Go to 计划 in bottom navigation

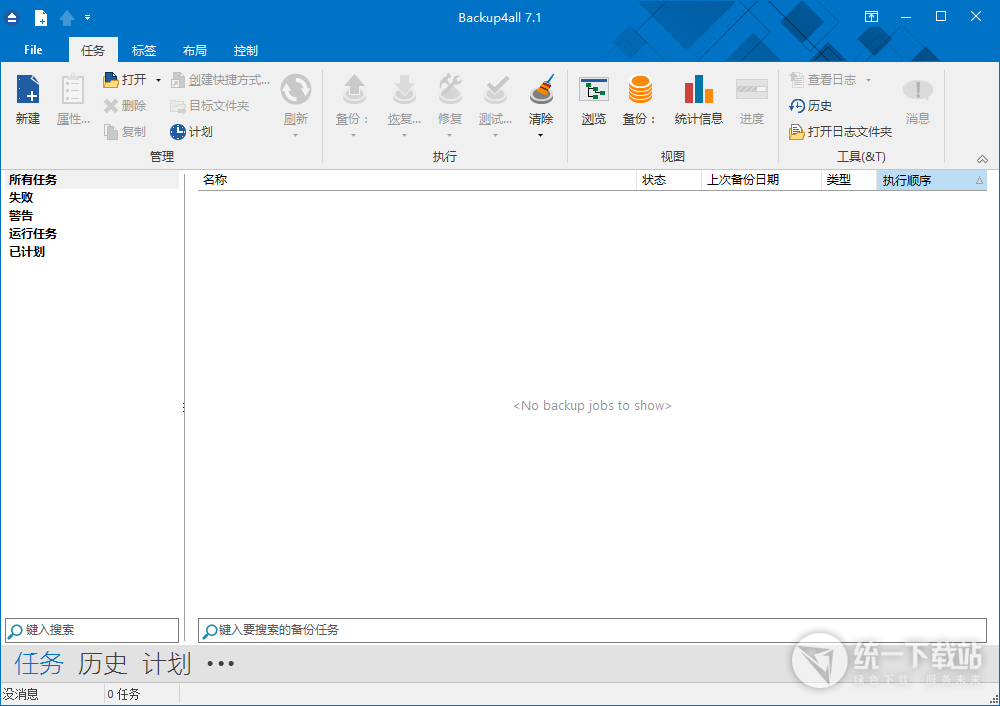166,663
